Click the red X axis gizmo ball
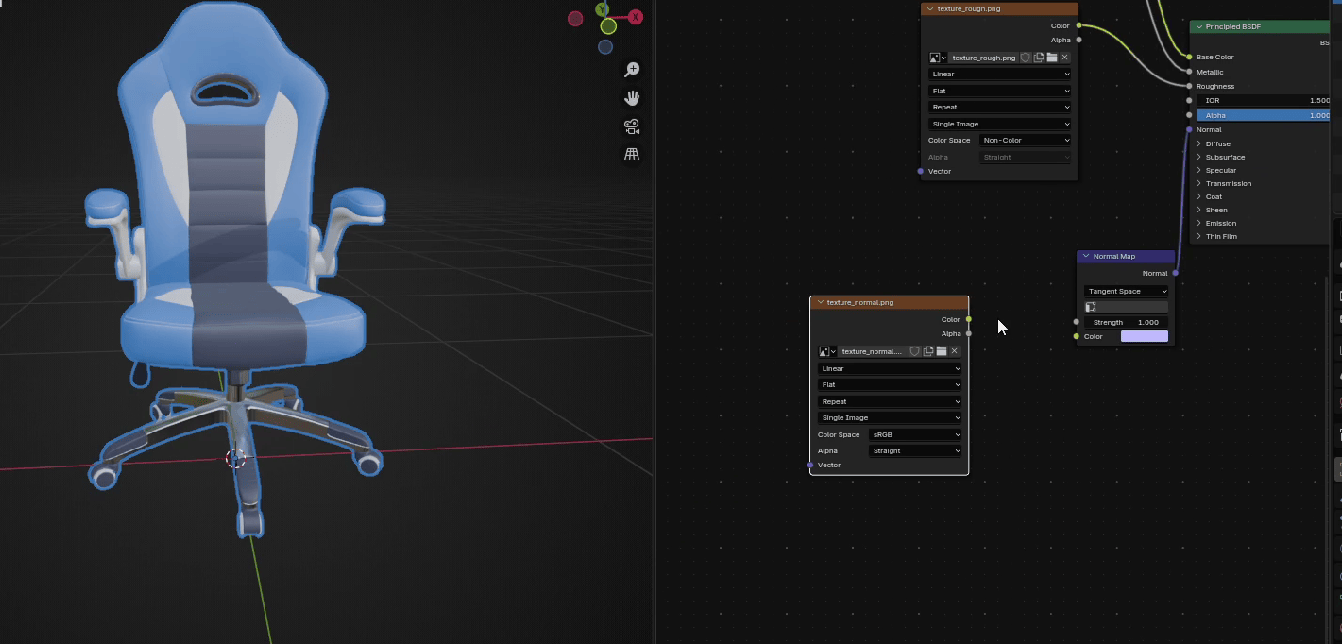Screen dimensions: 1342x644 pyautogui.click(x=635, y=17)
